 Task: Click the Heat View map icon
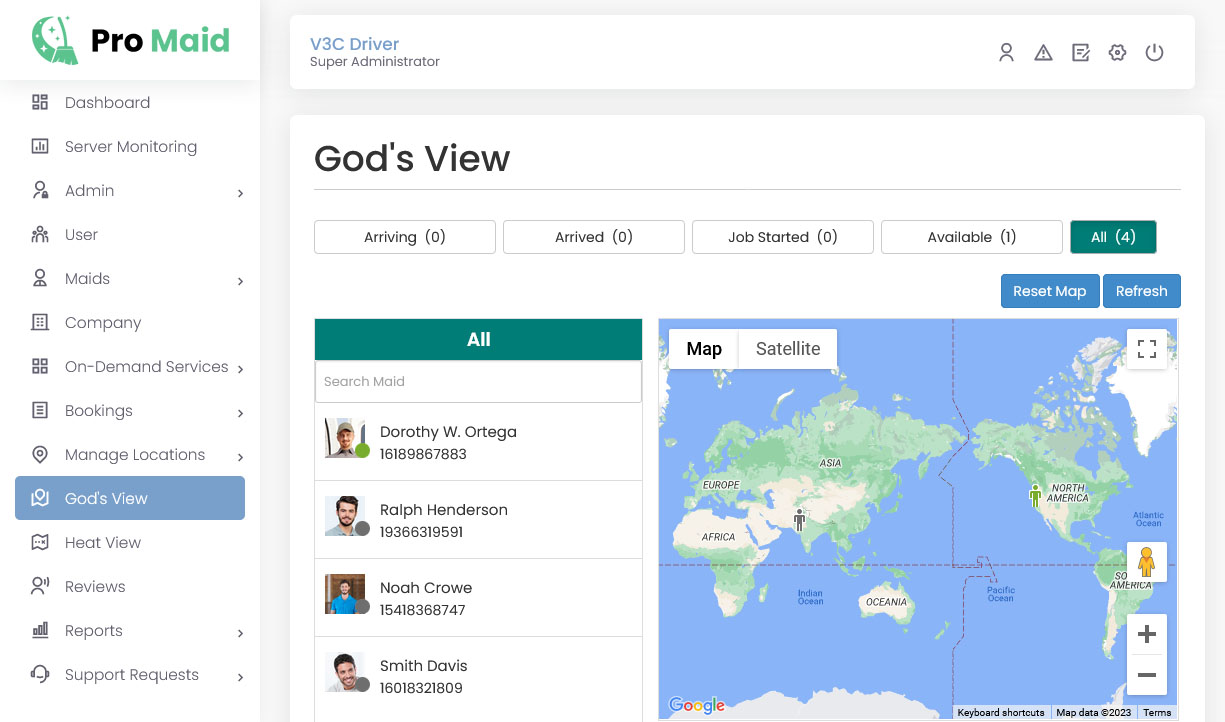click(x=40, y=542)
